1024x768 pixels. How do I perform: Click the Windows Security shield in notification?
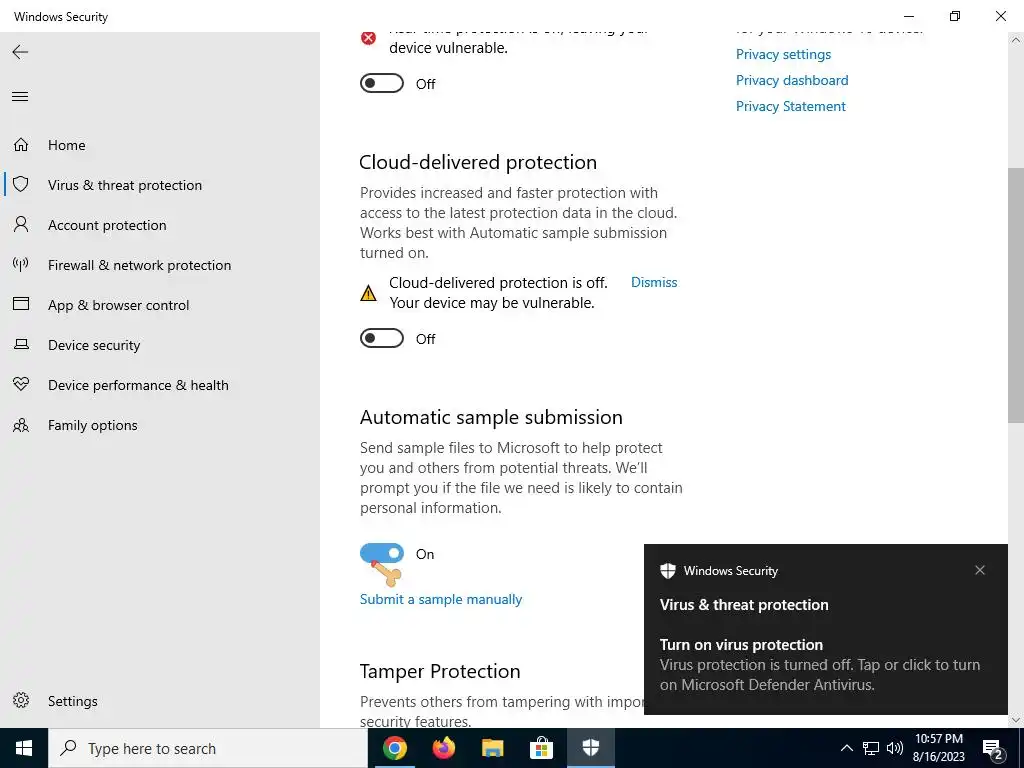pos(667,570)
